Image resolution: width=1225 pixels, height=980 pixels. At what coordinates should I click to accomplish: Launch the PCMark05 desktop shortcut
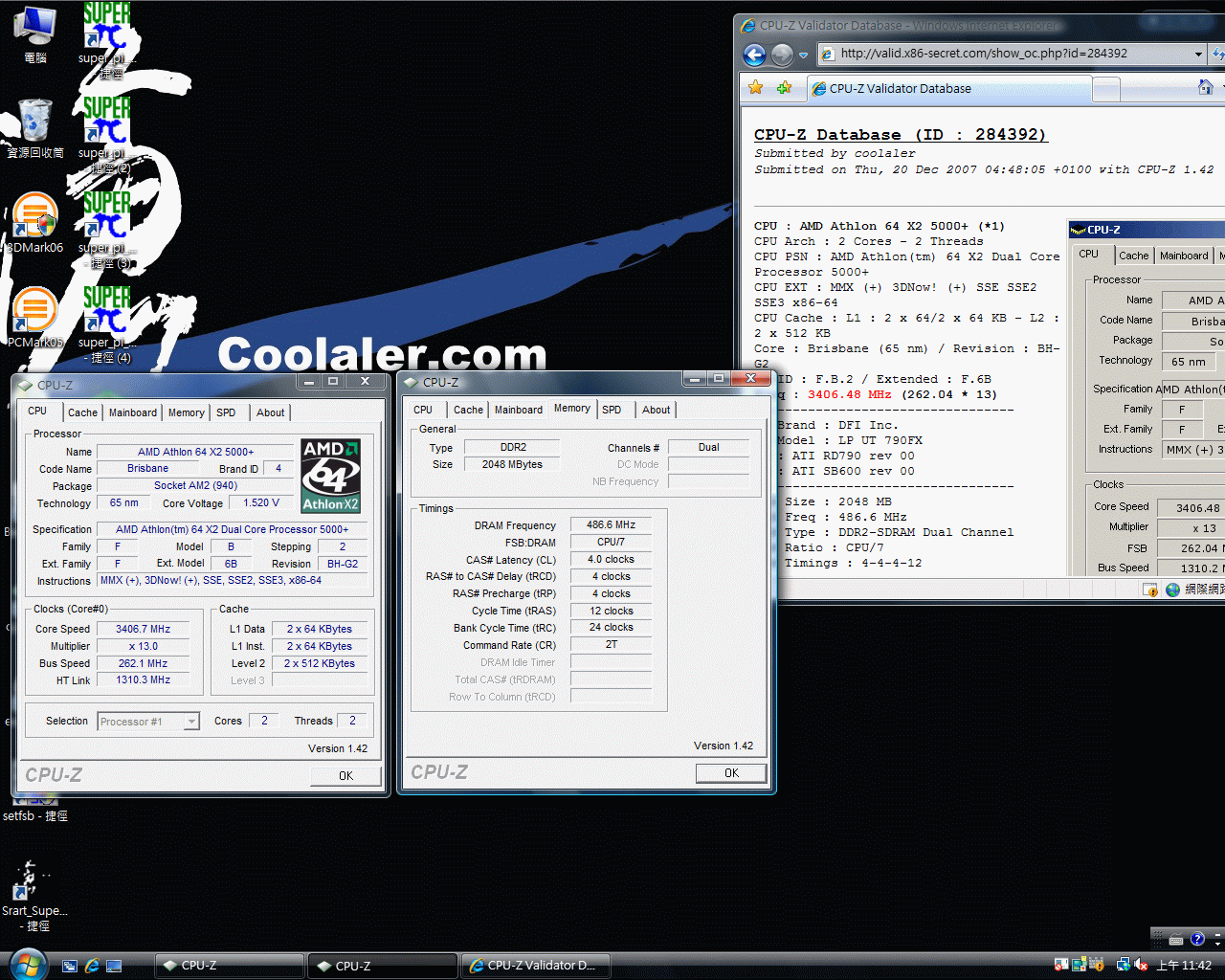pyautogui.click(x=35, y=317)
